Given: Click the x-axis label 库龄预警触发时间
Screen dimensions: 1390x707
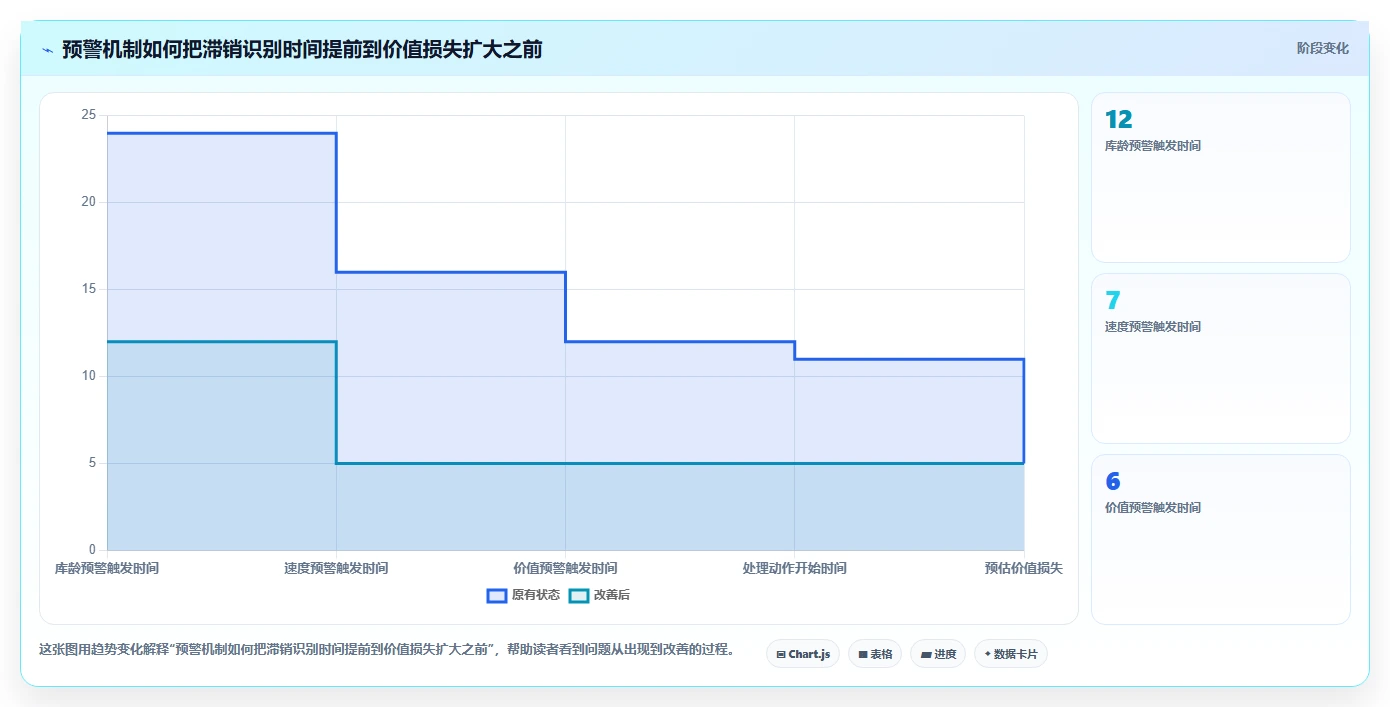Looking at the screenshot, I should tap(107, 568).
